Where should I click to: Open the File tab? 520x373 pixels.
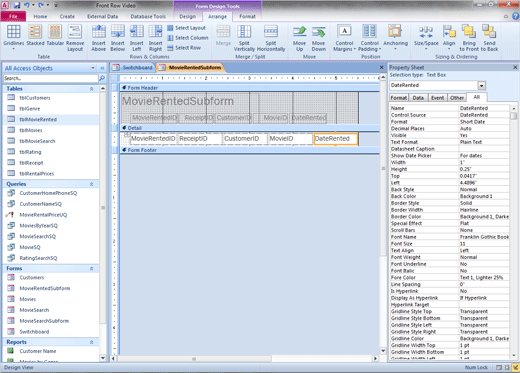13,16
